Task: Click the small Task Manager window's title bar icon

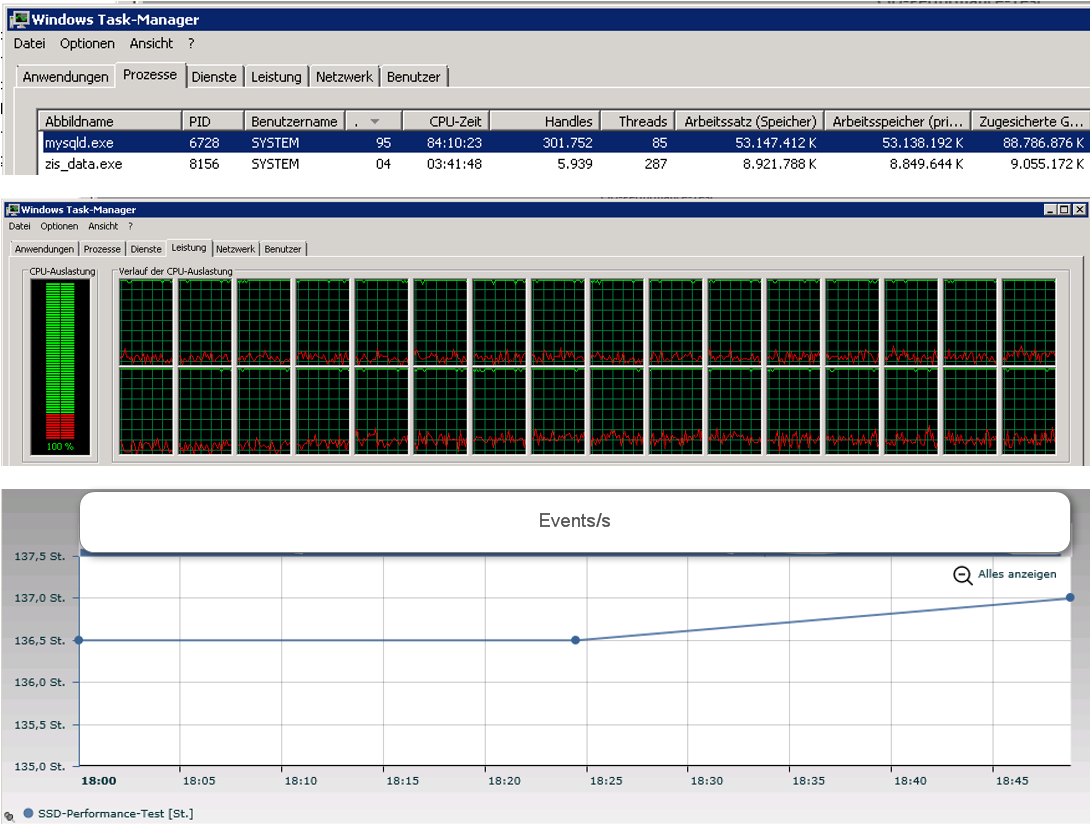Action: tap(11, 210)
